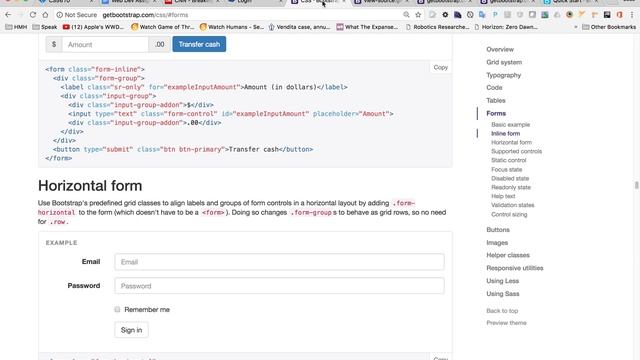Open What The Expanse bookmark
Viewport: 640px width, 360px height.
pyautogui.click(x=367, y=27)
